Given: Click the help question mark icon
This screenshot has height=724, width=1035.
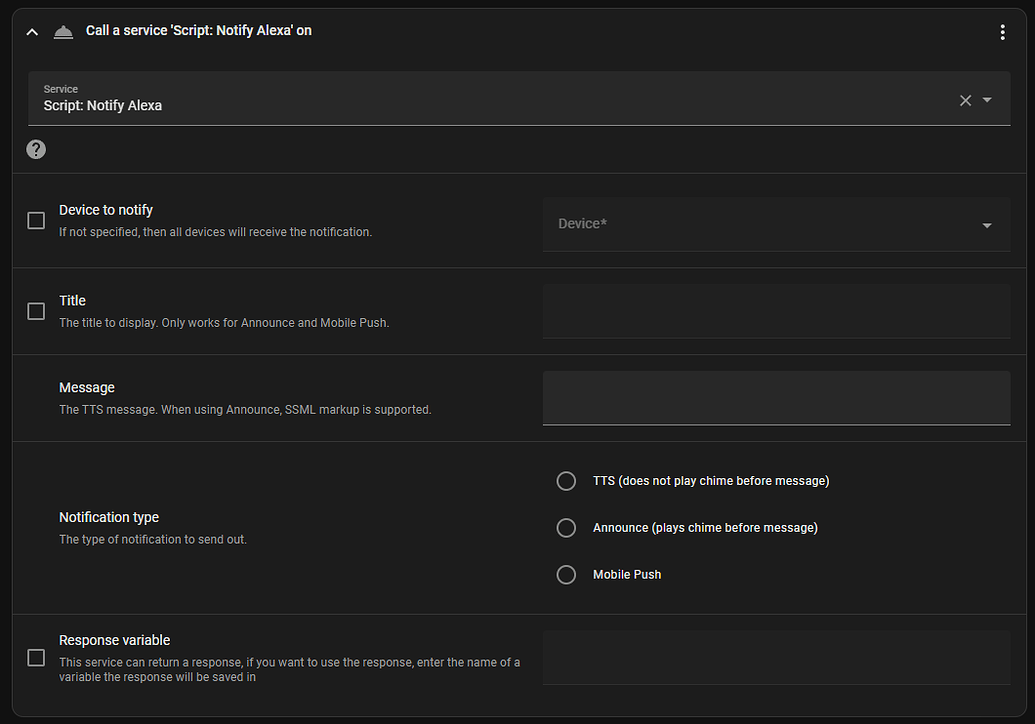Looking at the screenshot, I should click(36, 149).
